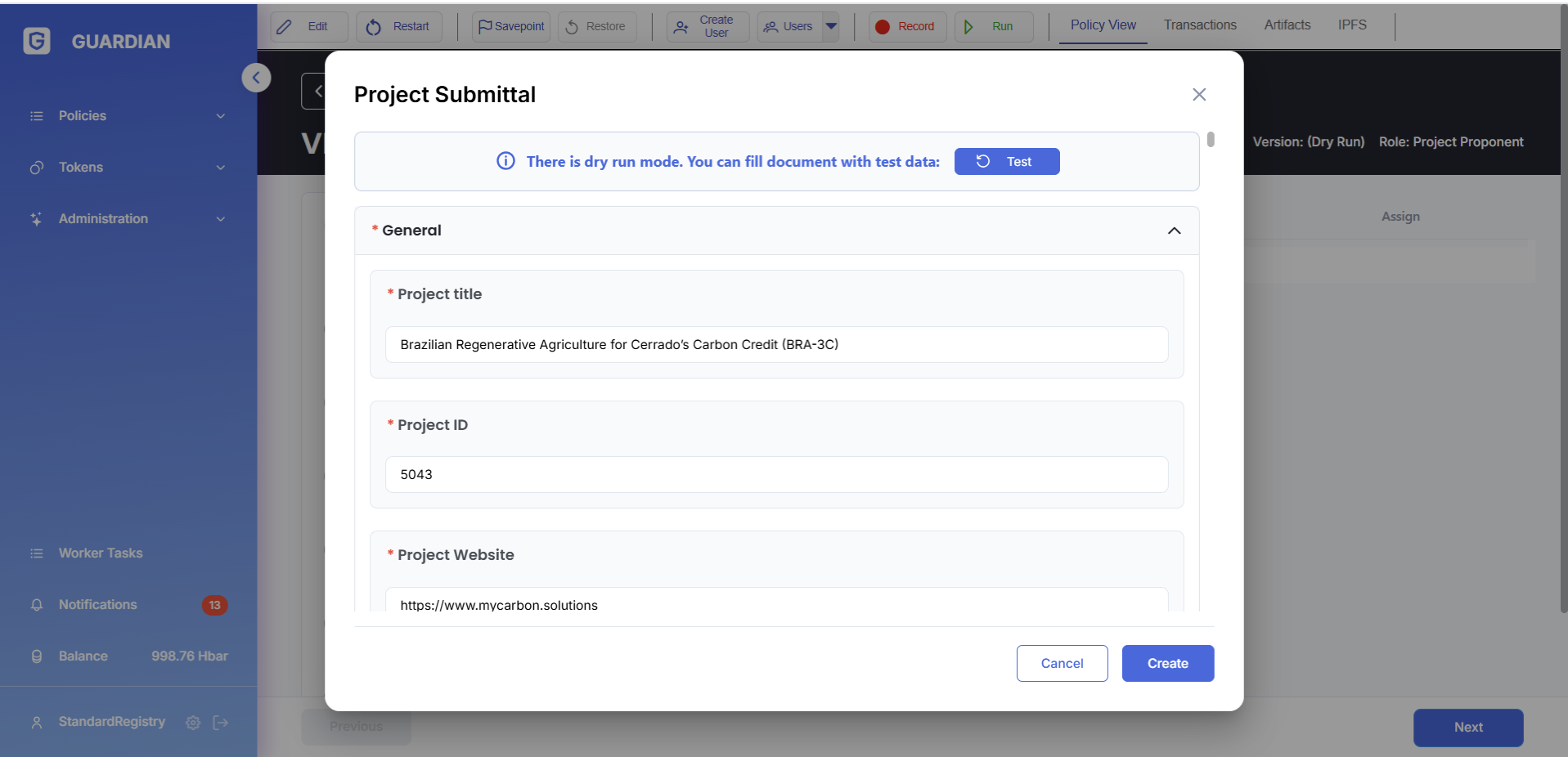
Task: Switch to the Transactions tab
Action: pos(1200,25)
